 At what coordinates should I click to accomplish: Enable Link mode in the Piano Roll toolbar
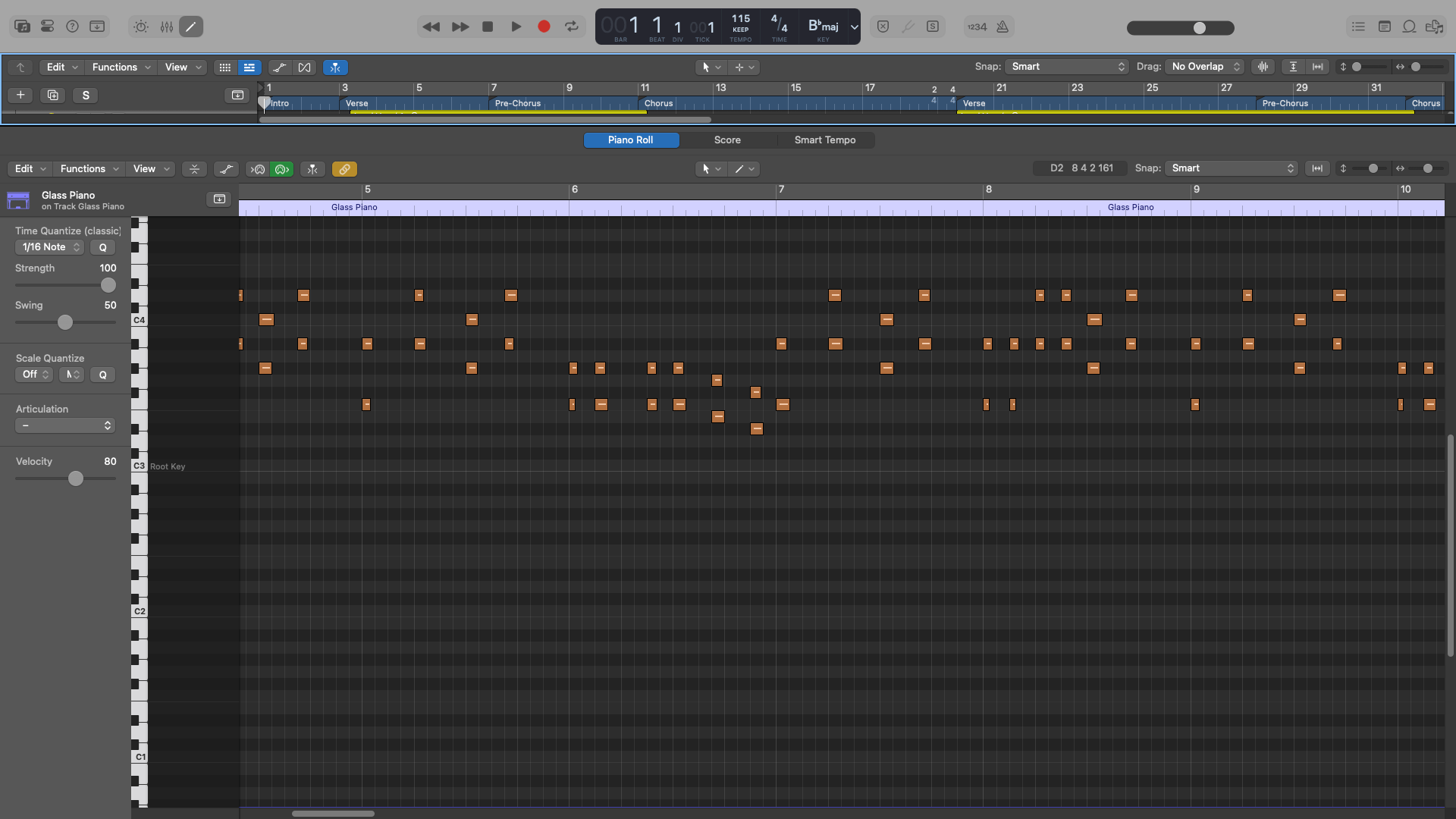tap(344, 168)
